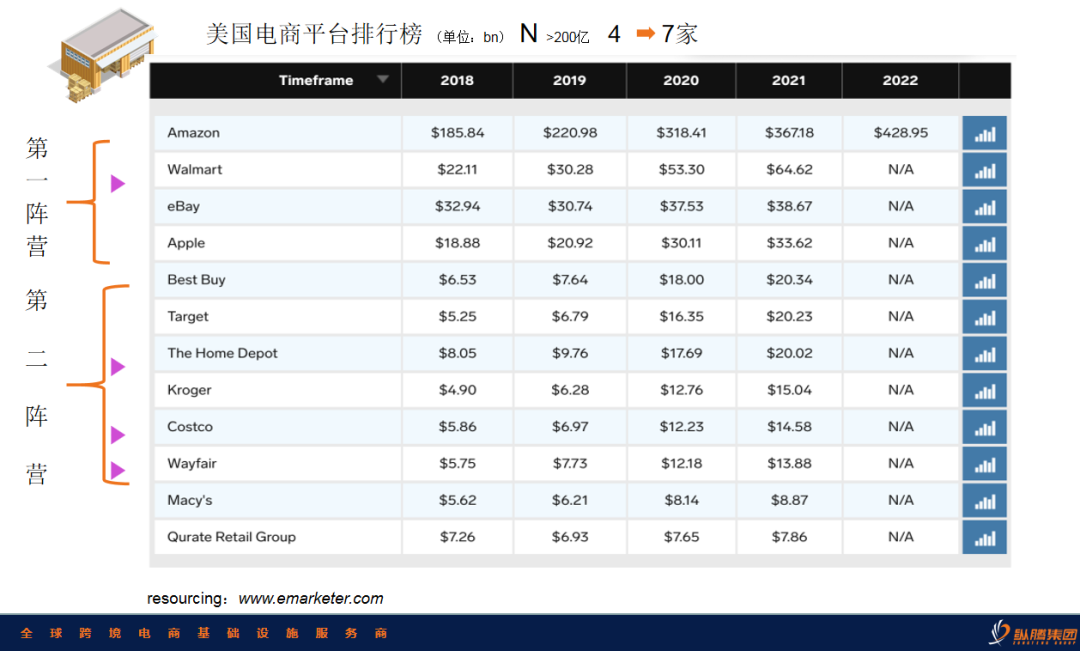This screenshot has width=1080, height=651.
Task: Click the $7.86 Qurate 2021 value
Action: (789, 537)
